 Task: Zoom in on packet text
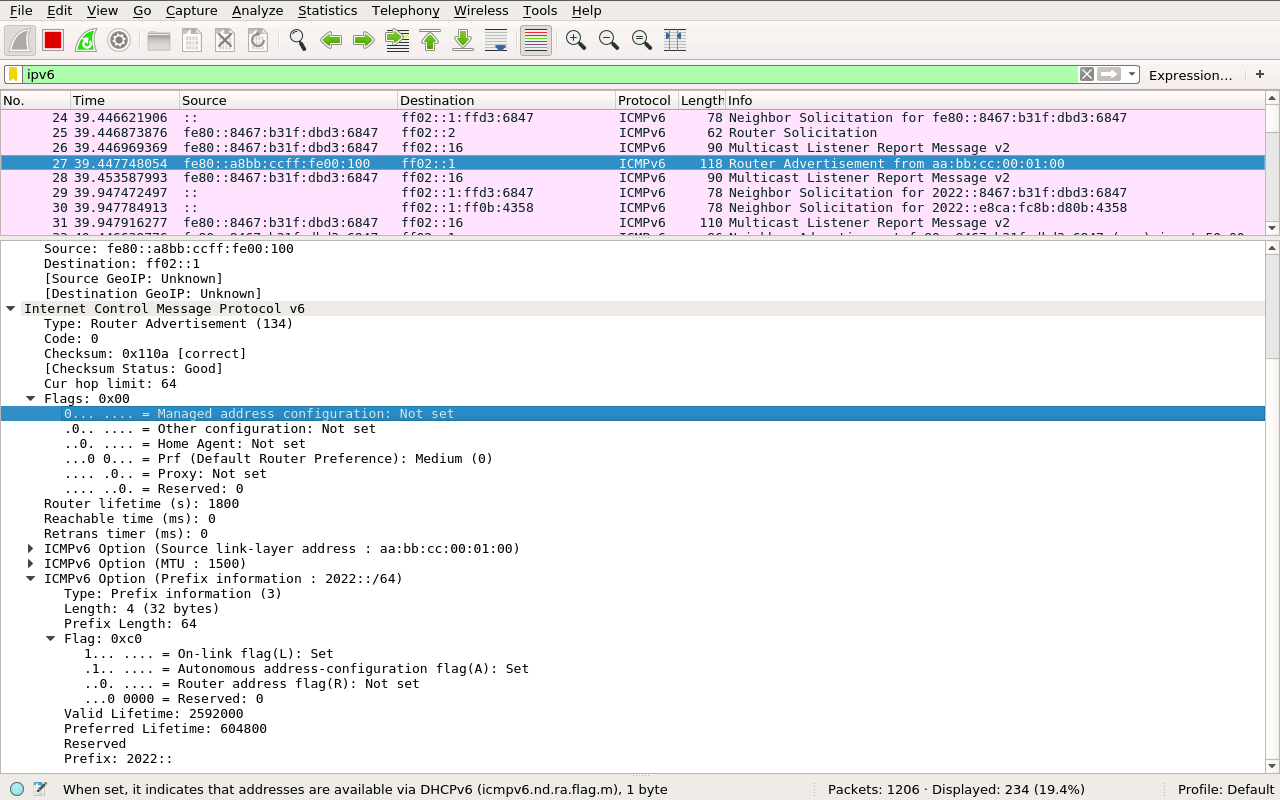575,40
